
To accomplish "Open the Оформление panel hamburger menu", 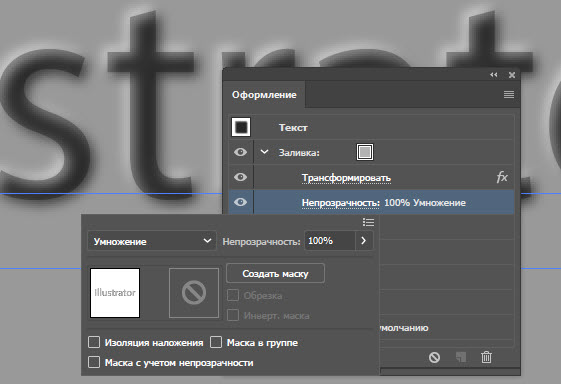I will coord(508,94).
